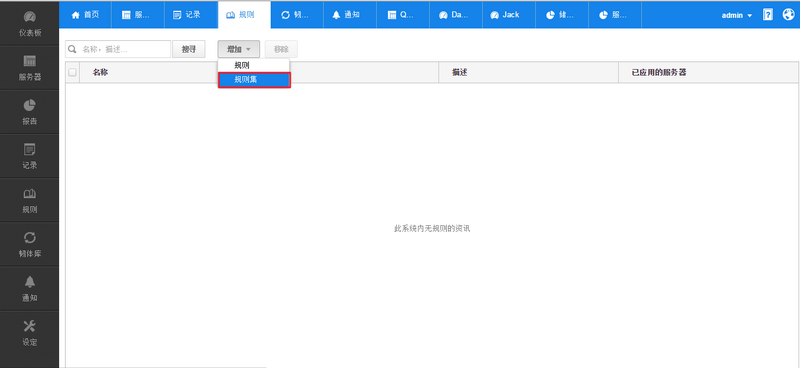The width and height of the screenshot is (800, 368).
Task: Open the help question-mark icon
Action: (768, 15)
